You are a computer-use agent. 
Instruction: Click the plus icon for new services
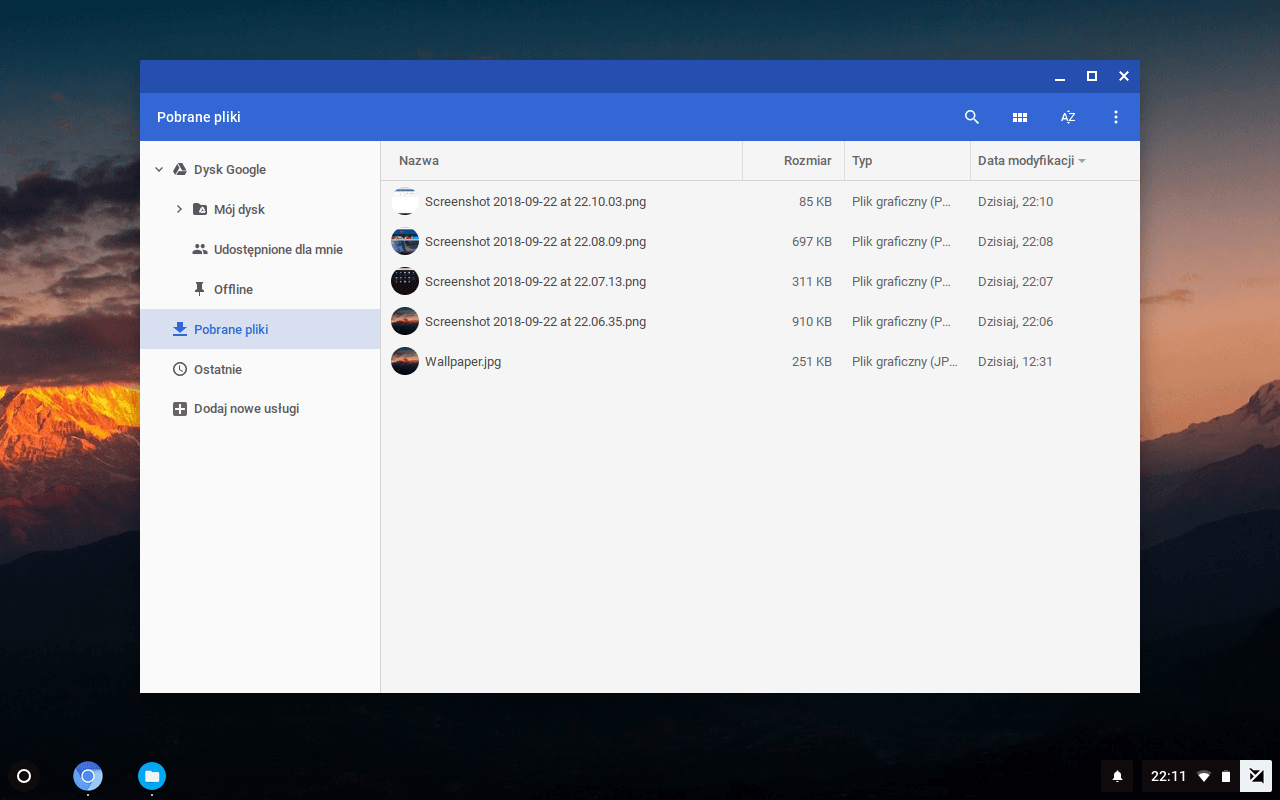(x=180, y=409)
